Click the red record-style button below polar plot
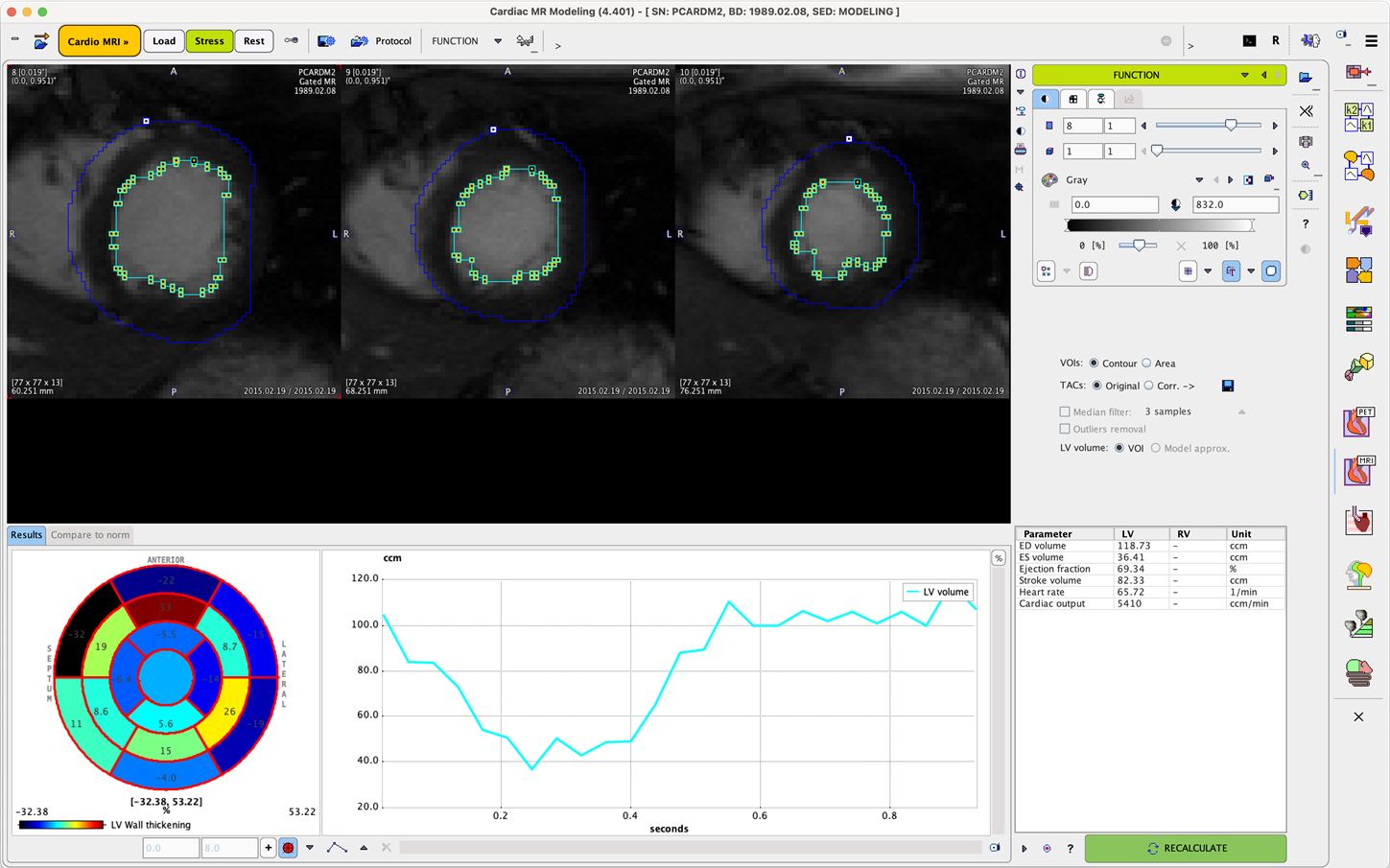 click(288, 848)
